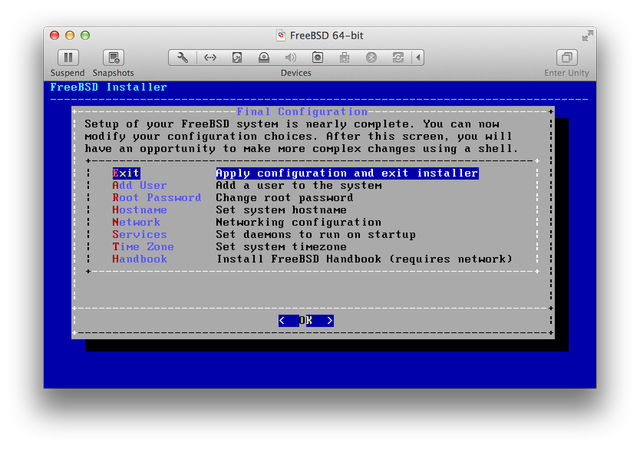Select the Handbook entry
The height and width of the screenshot is (449, 640).
(140, 259)
